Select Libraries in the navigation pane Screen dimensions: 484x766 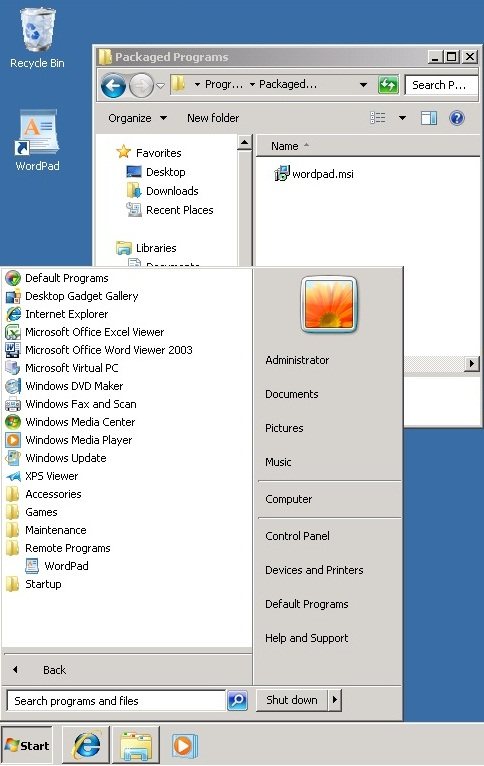146,248
